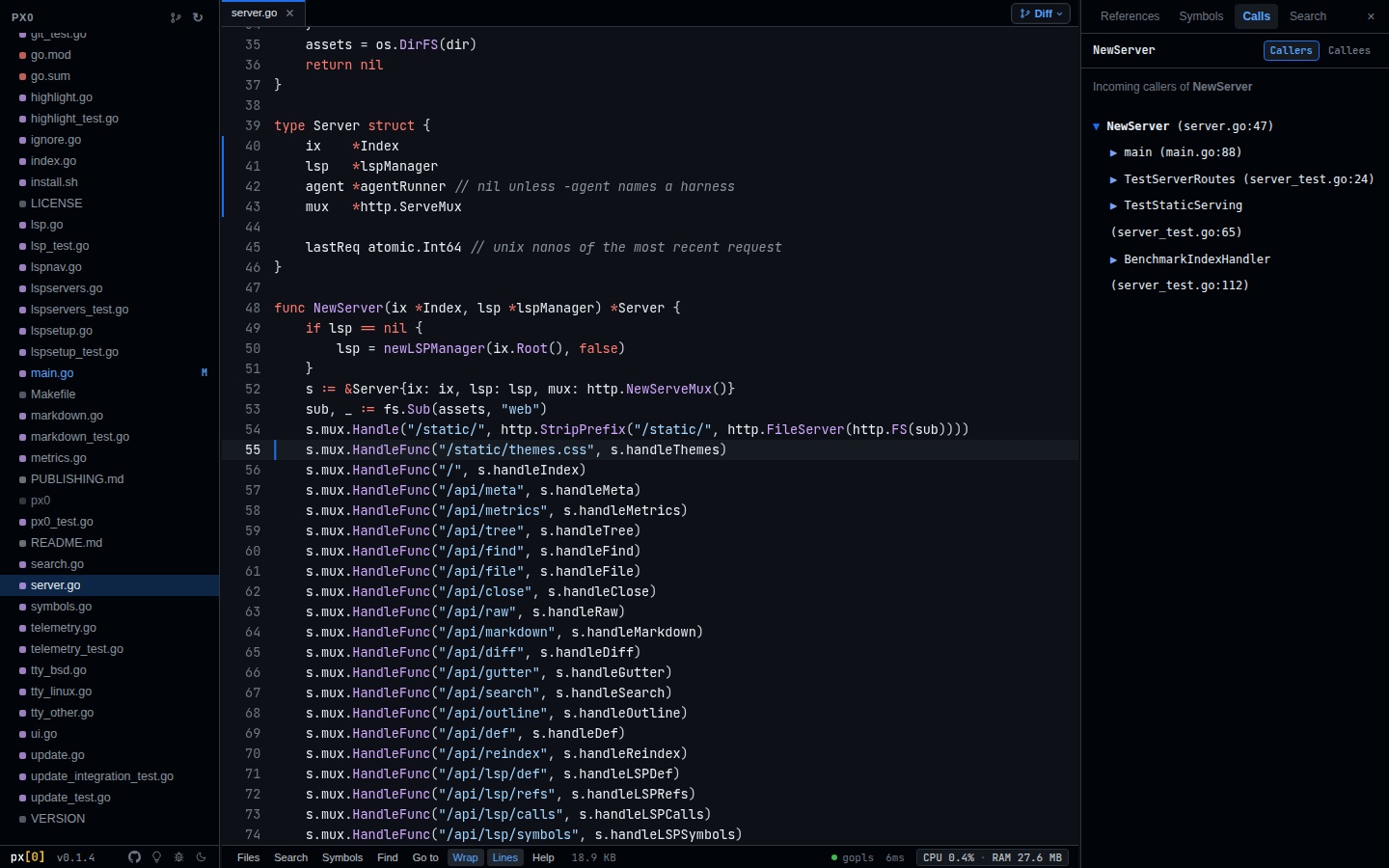Image resolution: width=1389 pixels, height=868 pixels.
Task: Open the Search panel tab
Action: pos(1308,16)
